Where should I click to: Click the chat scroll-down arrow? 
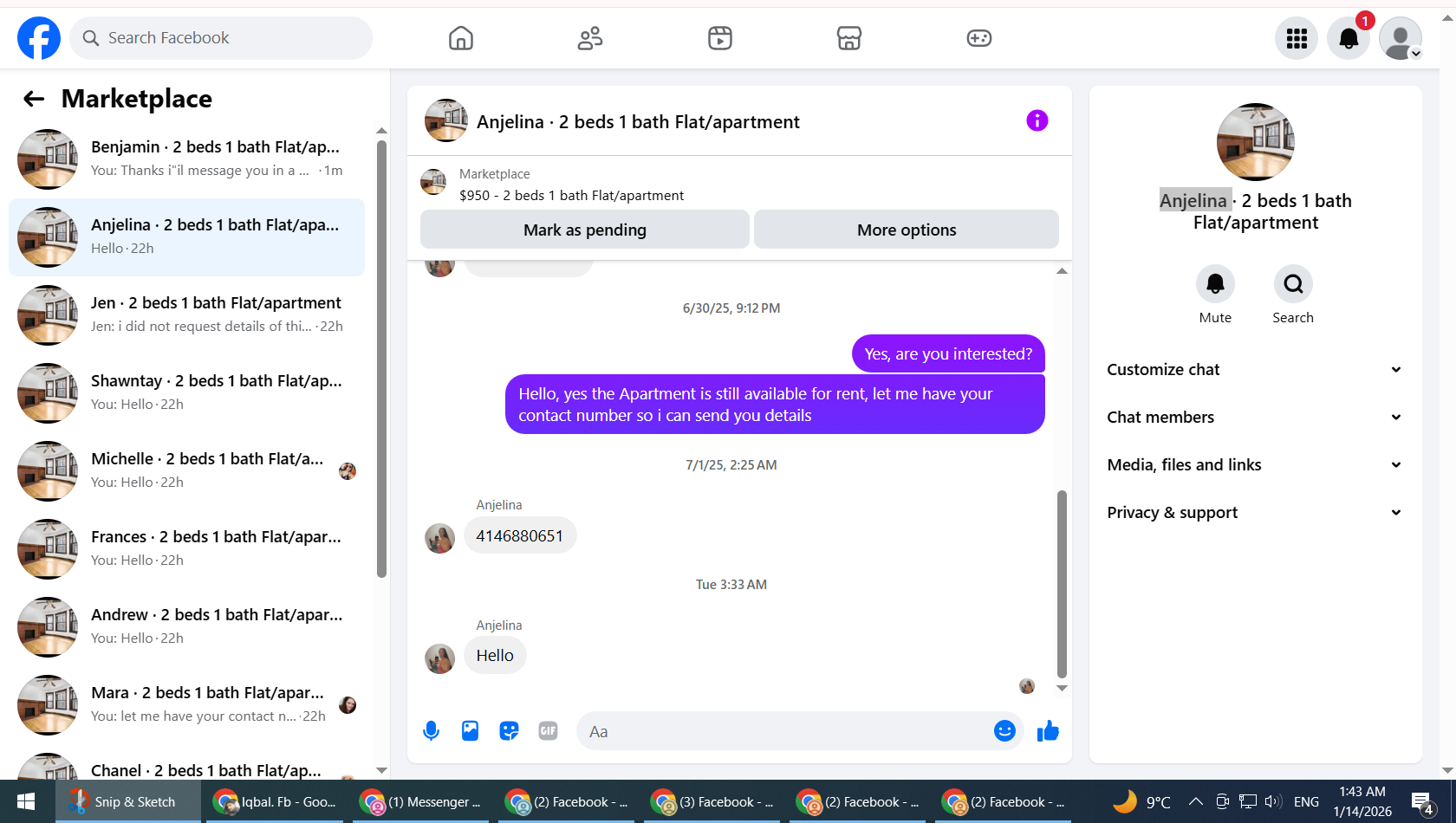point(1062,689)
